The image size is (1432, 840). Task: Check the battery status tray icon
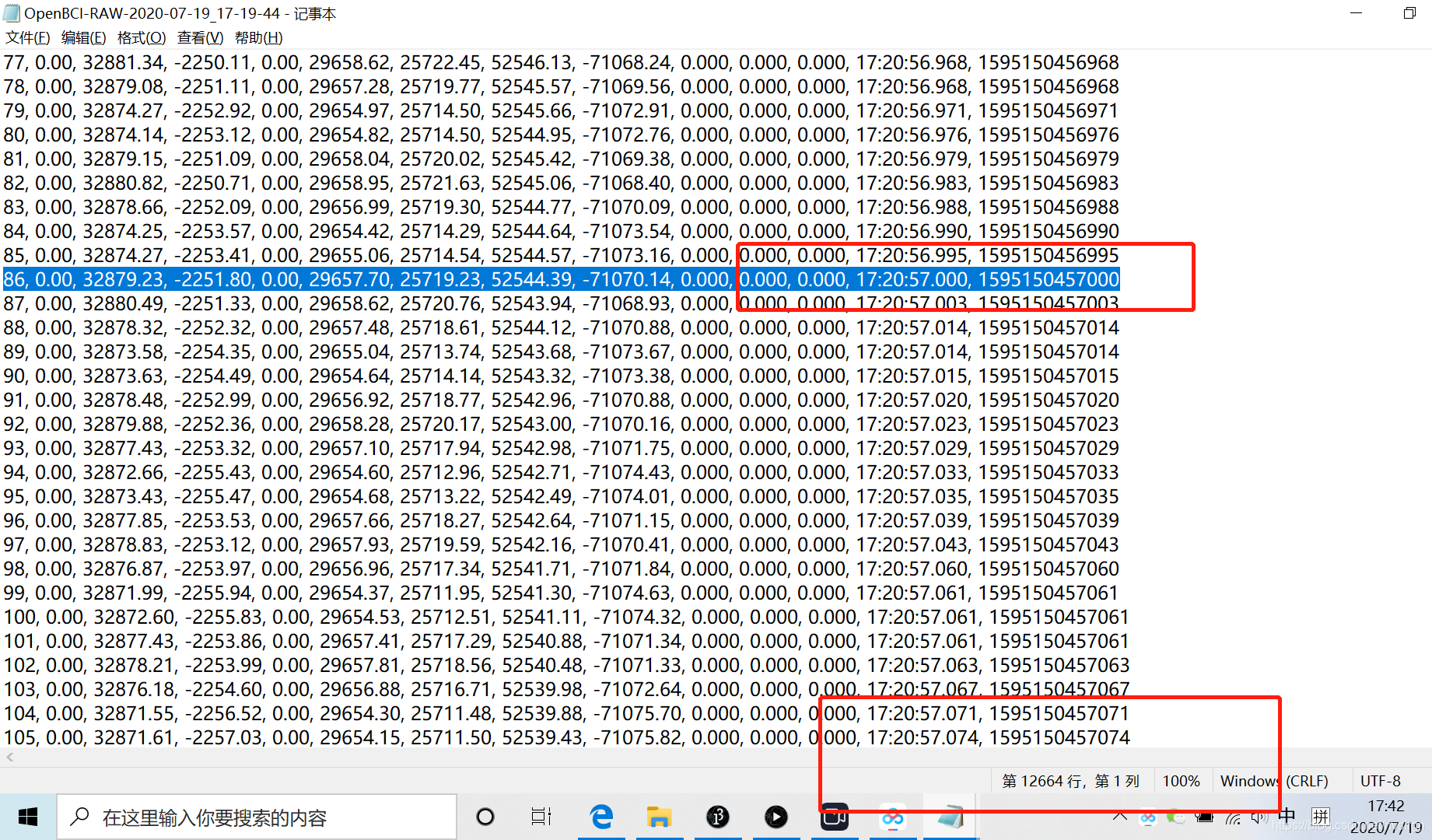pos(1205,817)
